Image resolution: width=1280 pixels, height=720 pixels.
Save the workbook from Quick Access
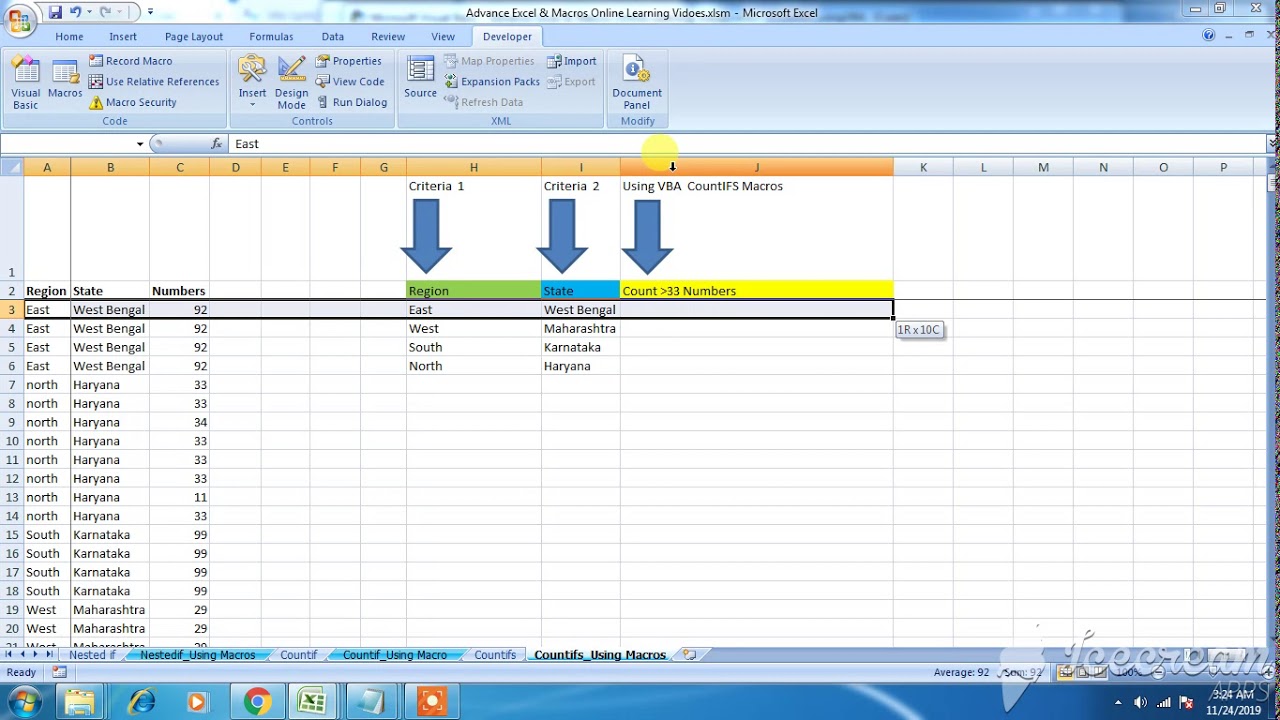(56, 12)
